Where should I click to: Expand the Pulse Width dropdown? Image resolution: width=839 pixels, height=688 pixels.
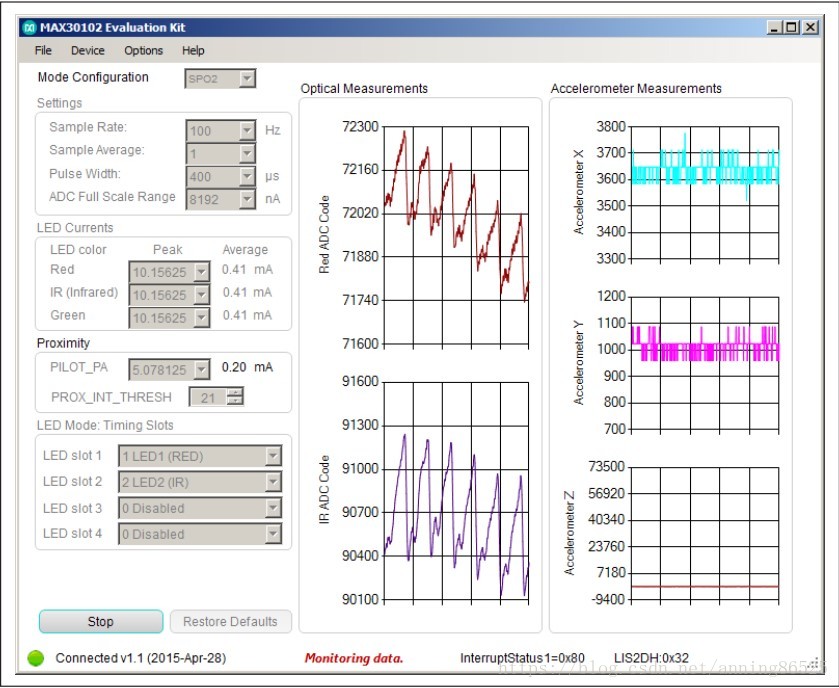247,177
